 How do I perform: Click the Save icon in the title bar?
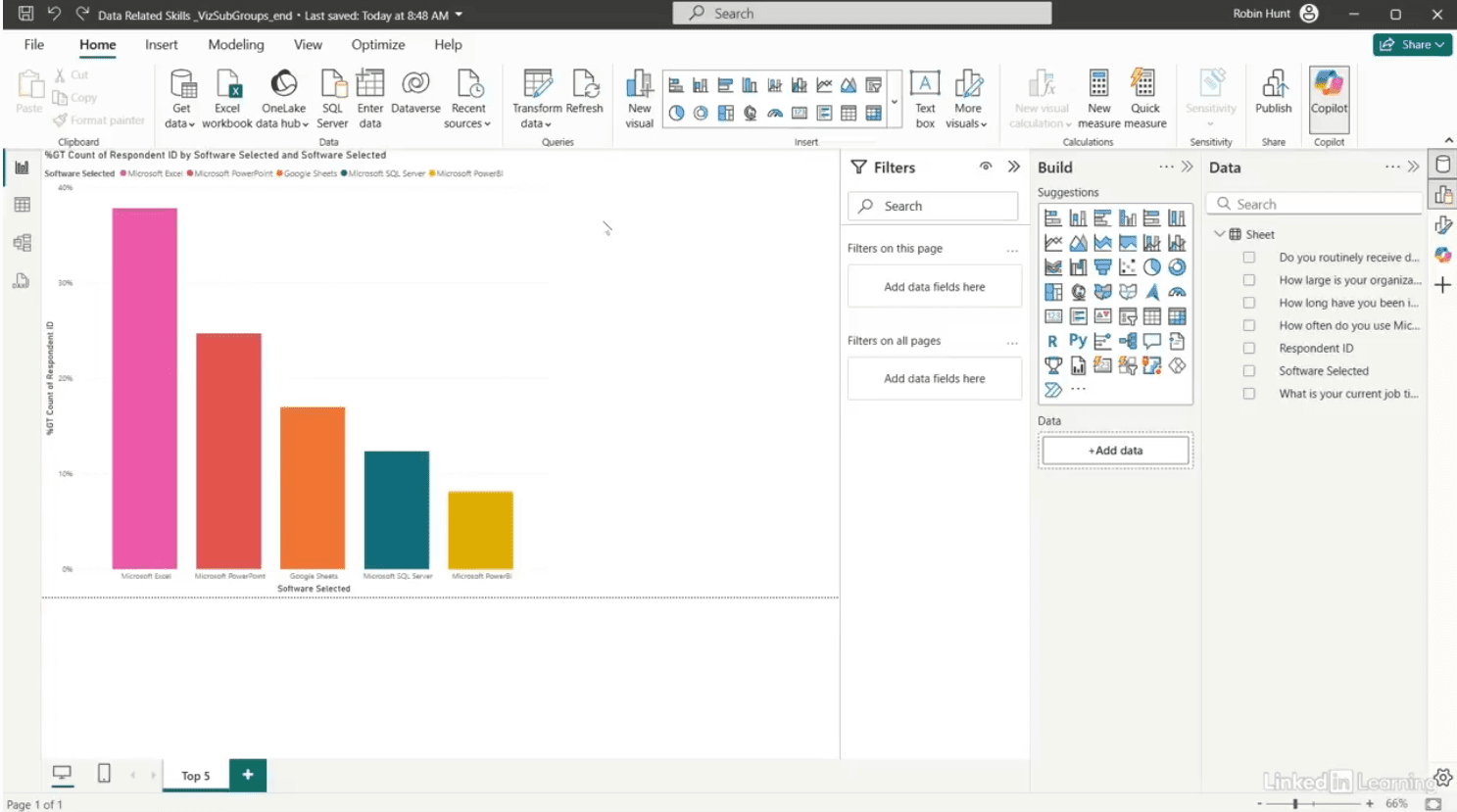(25, 14)
